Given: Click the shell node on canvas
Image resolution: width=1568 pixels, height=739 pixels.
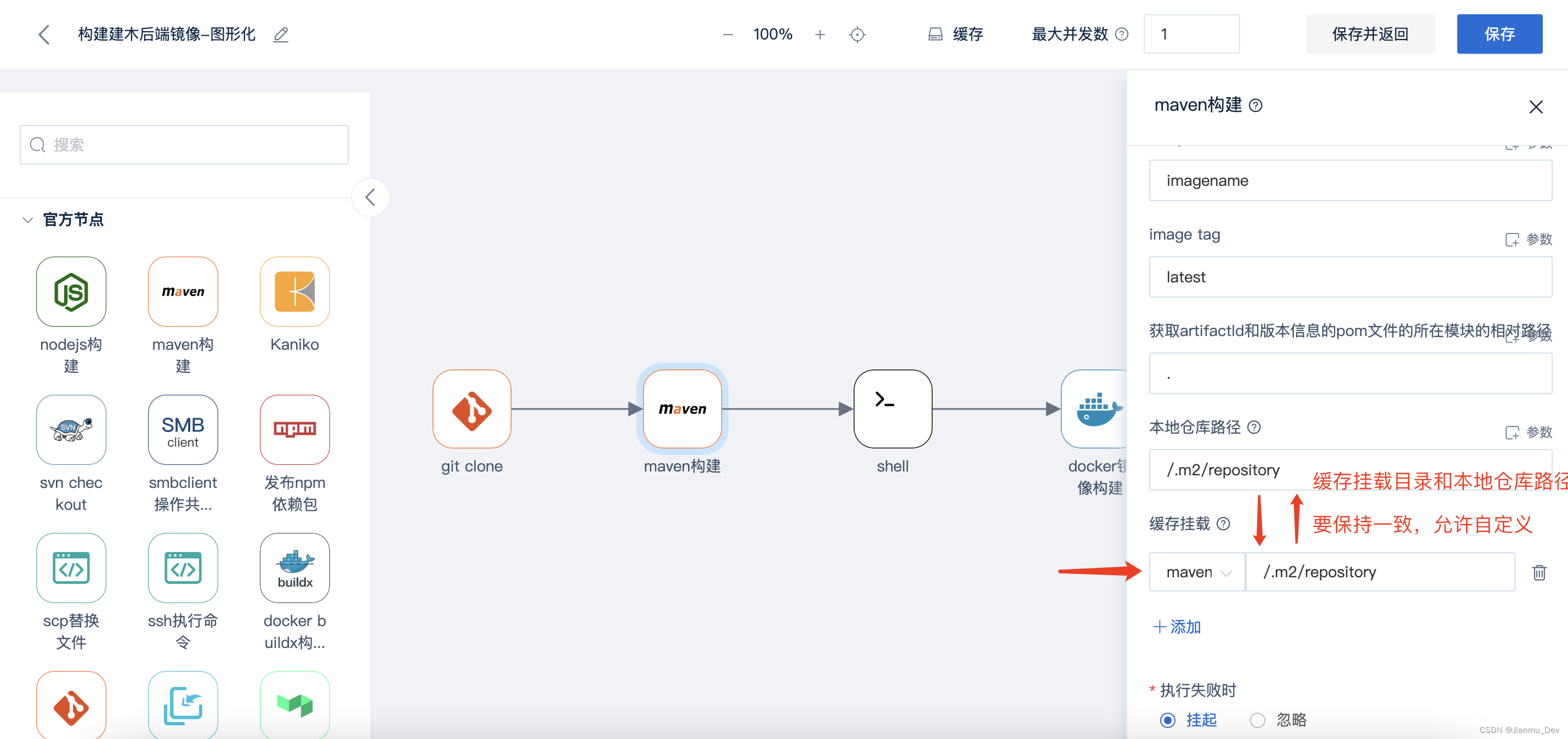Looking at the screenshot, I should click(x=893, y=409).
